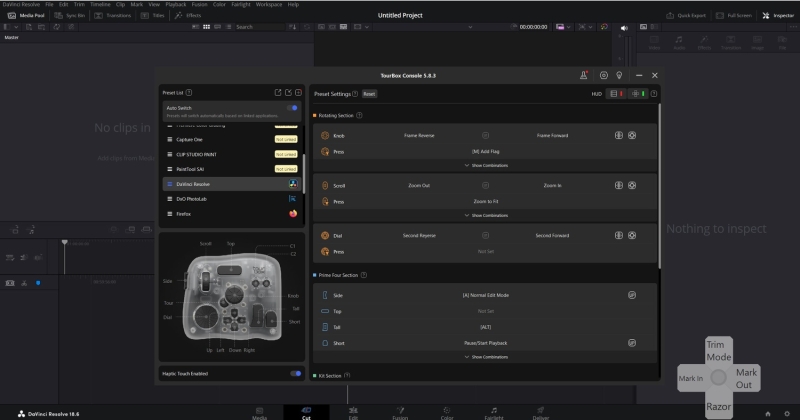Select the DaVinci Resolve preset
This screenshot has height=420, width=800.
(232, 184)
